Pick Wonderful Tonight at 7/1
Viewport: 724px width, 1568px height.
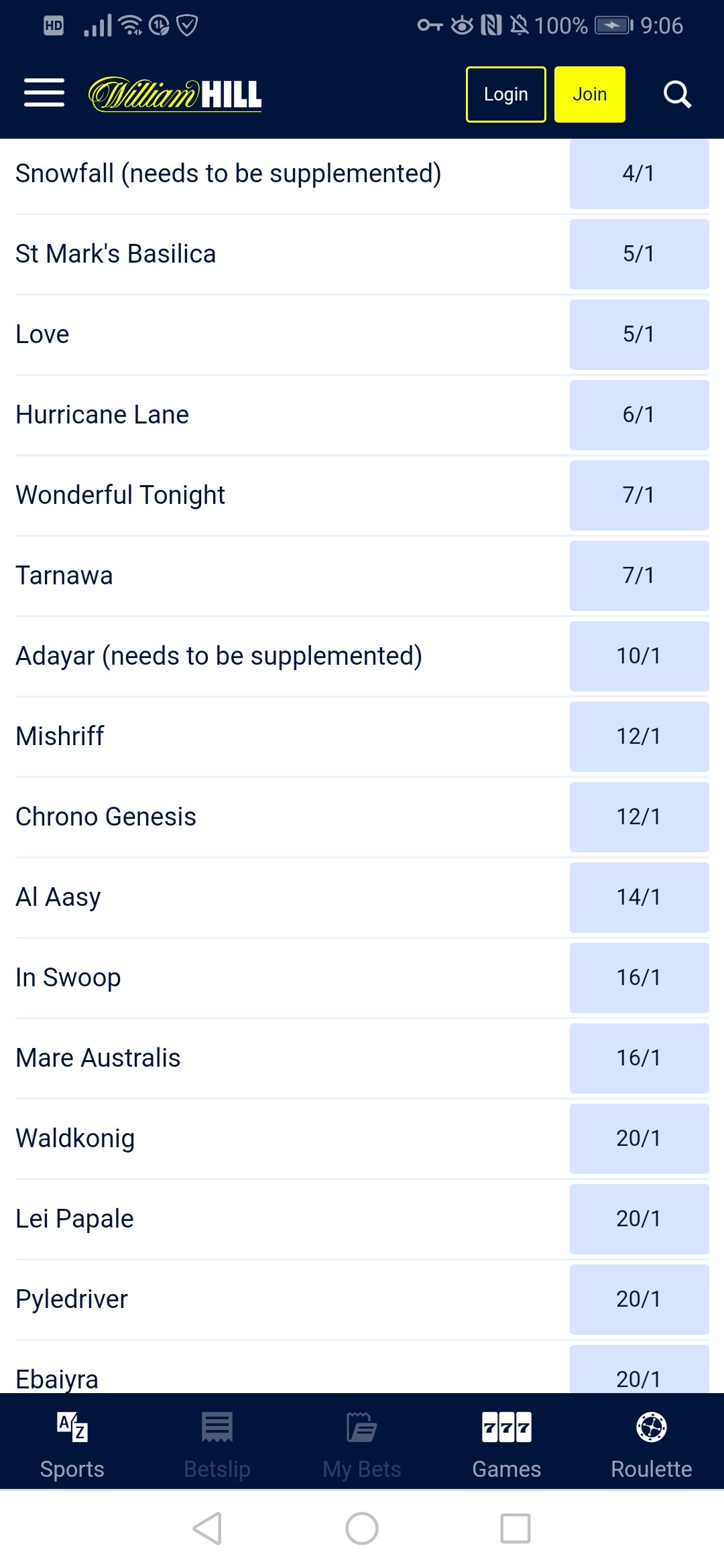[x=639, y=495]
